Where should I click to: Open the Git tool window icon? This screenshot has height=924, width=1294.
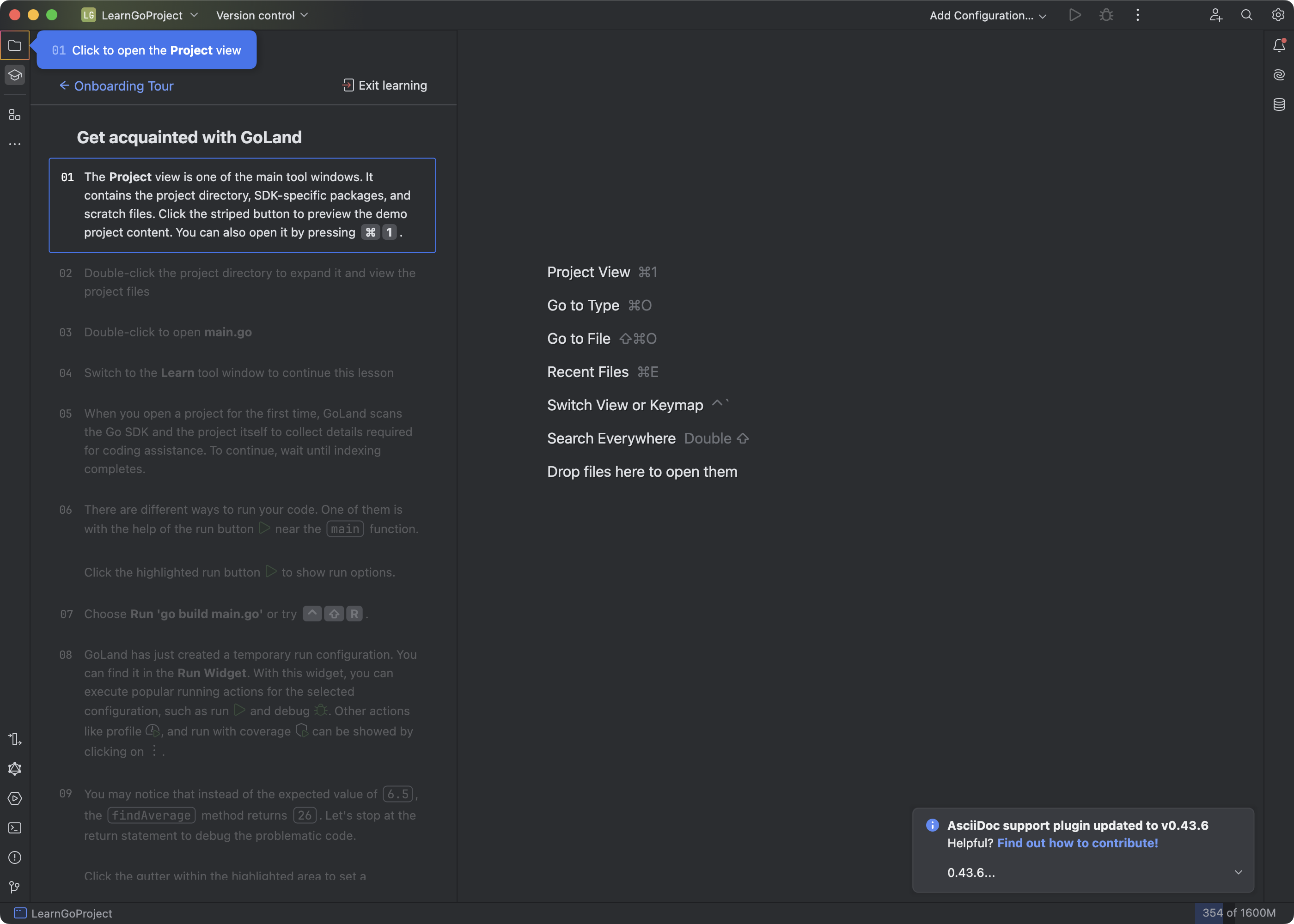15,887
